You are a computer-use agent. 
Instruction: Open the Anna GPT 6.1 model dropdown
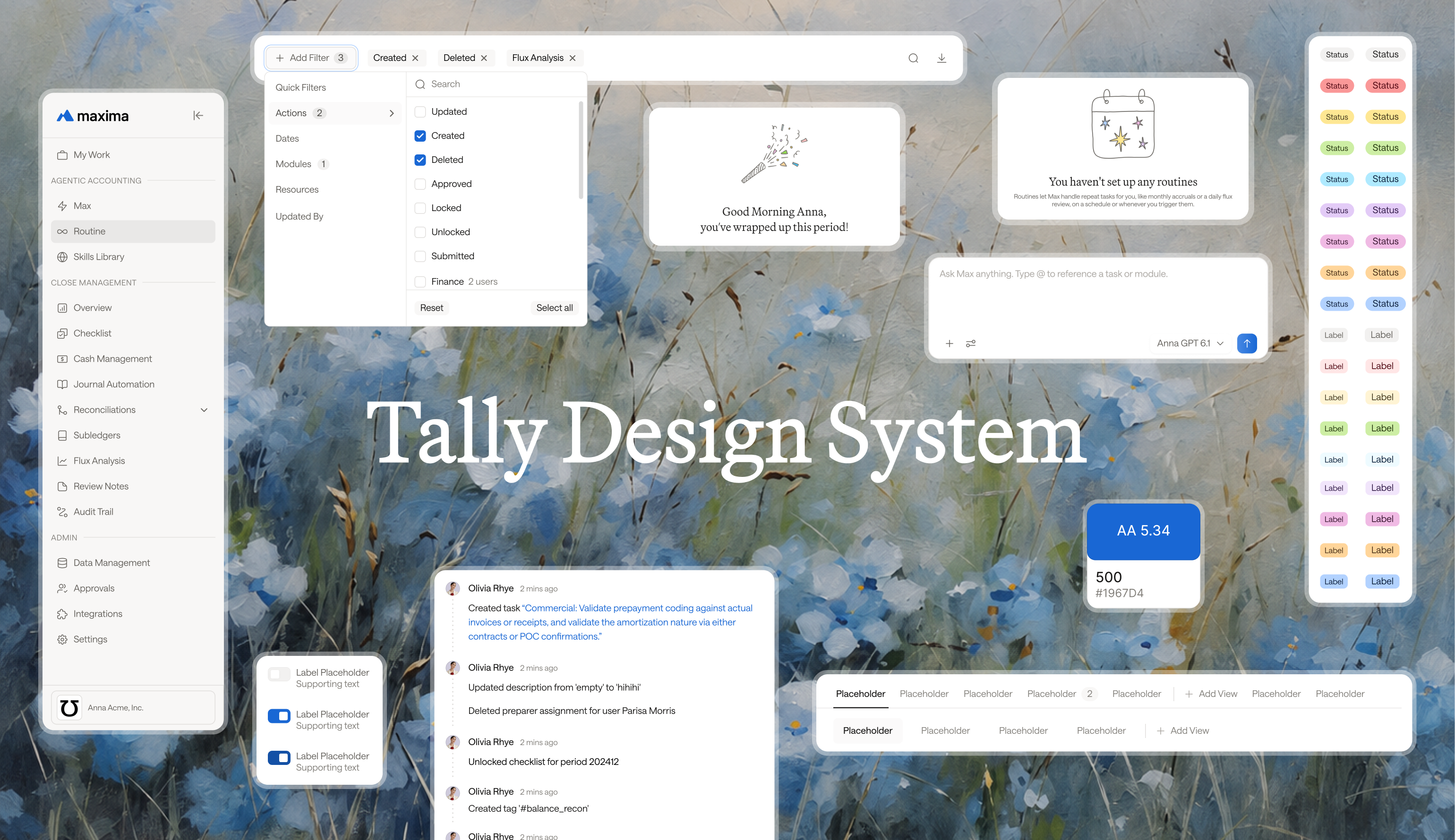click(1190, 343)
